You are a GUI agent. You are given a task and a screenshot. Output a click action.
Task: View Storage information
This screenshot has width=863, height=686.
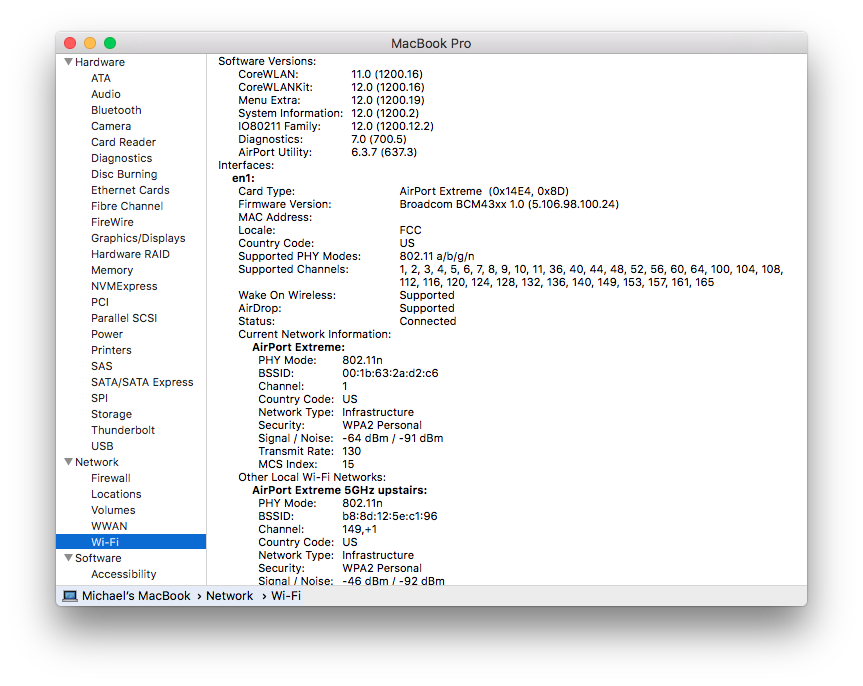coord(111,413)
